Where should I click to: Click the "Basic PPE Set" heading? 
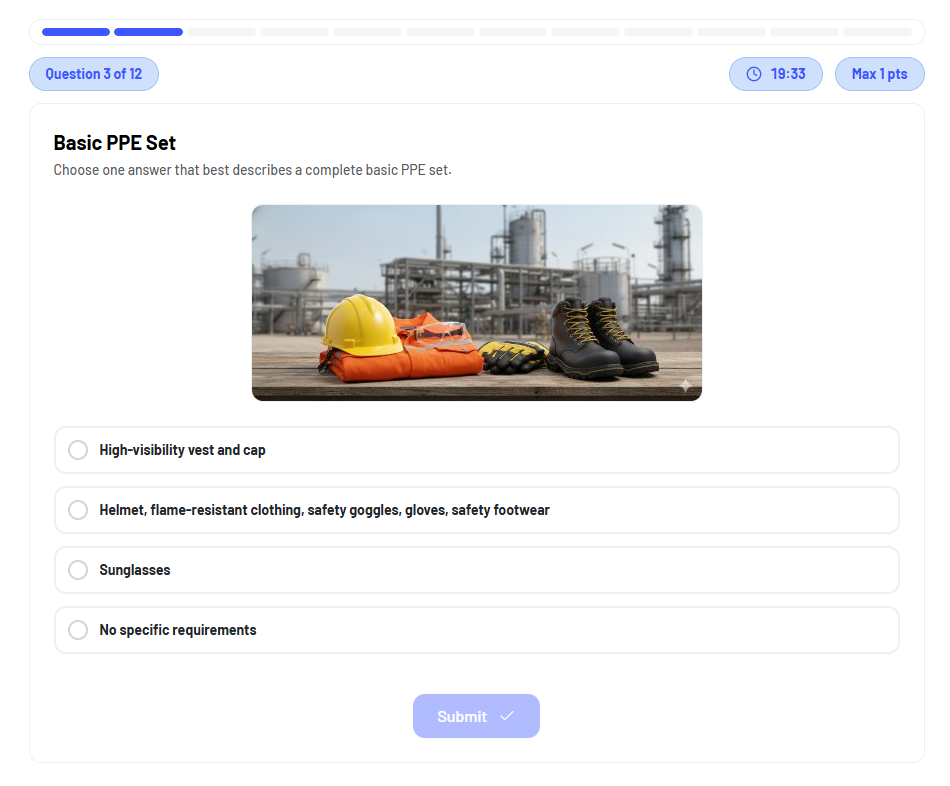pos(115,143)
